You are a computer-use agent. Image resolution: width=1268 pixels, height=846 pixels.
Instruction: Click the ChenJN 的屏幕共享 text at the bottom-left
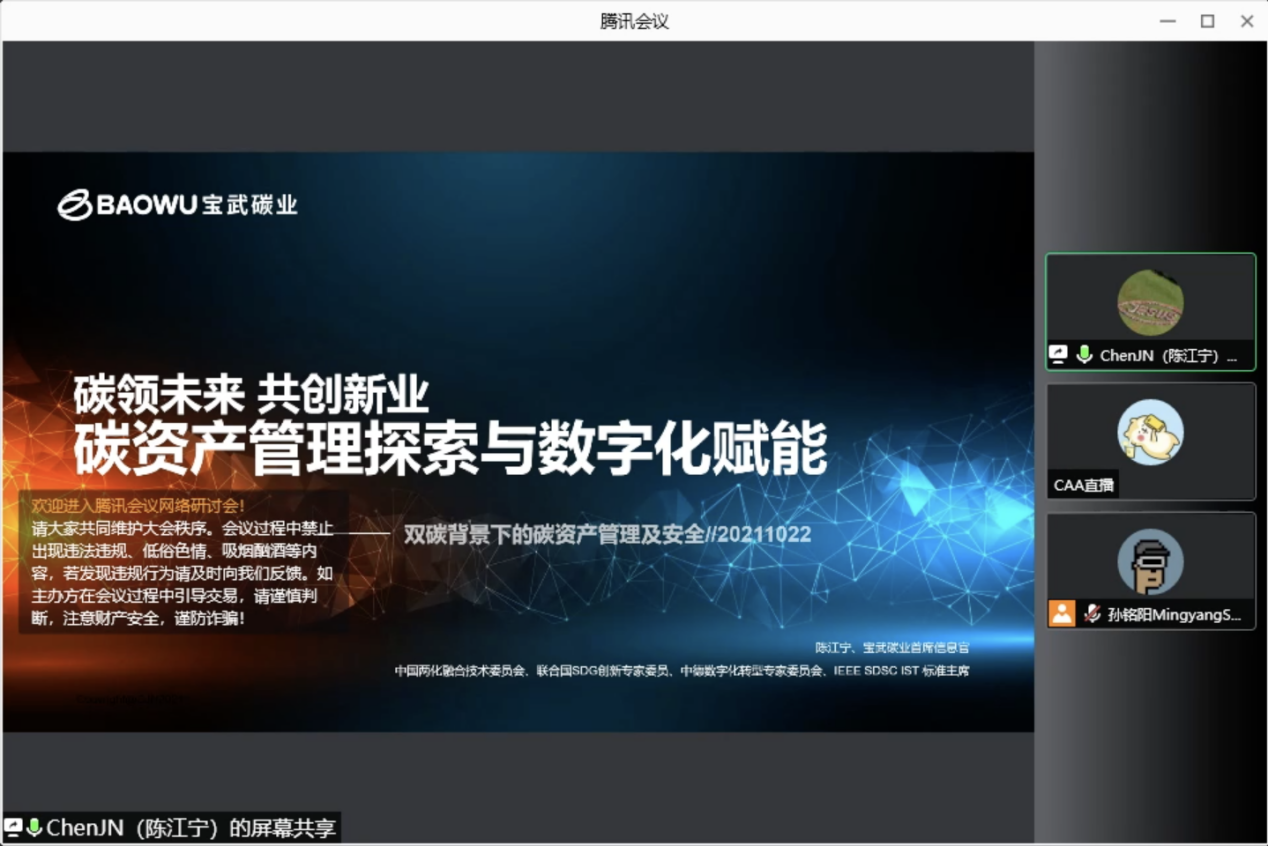[191, 828]
